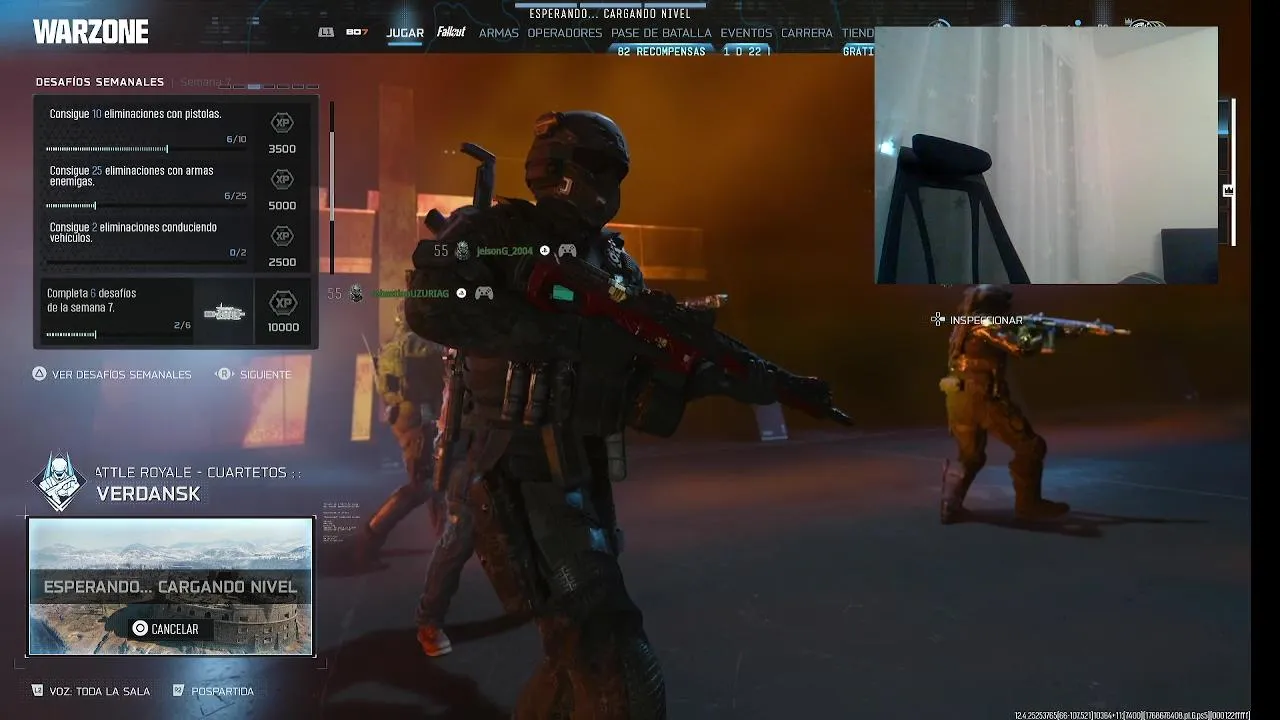
Task: Click week 7 completion progress bar
Action: 119,335
